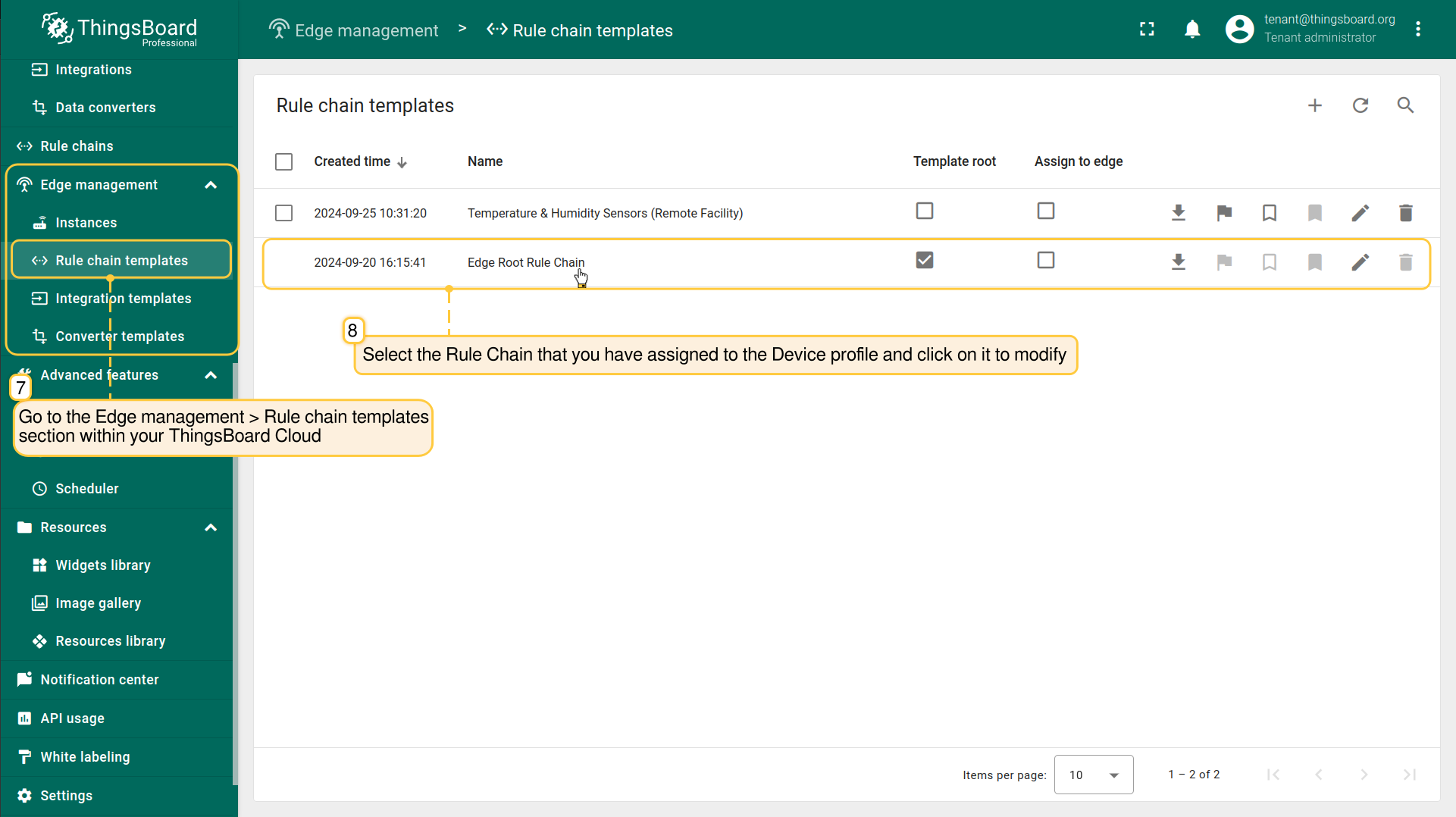Select the Temperature & Humidity Sensors row checkbox
This screenshot has width=1456, height=817.
pyautogui.click(x=283, y=213)
